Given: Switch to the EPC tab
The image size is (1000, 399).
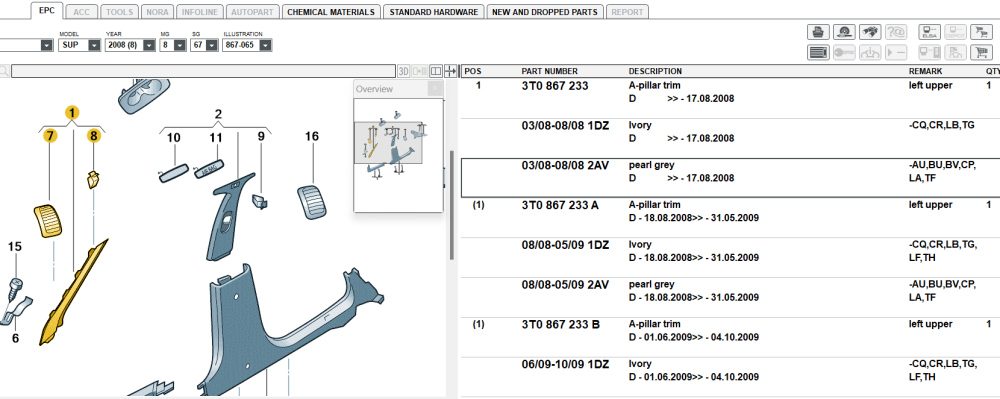Looking at the screenshot, I should [47, 11].
